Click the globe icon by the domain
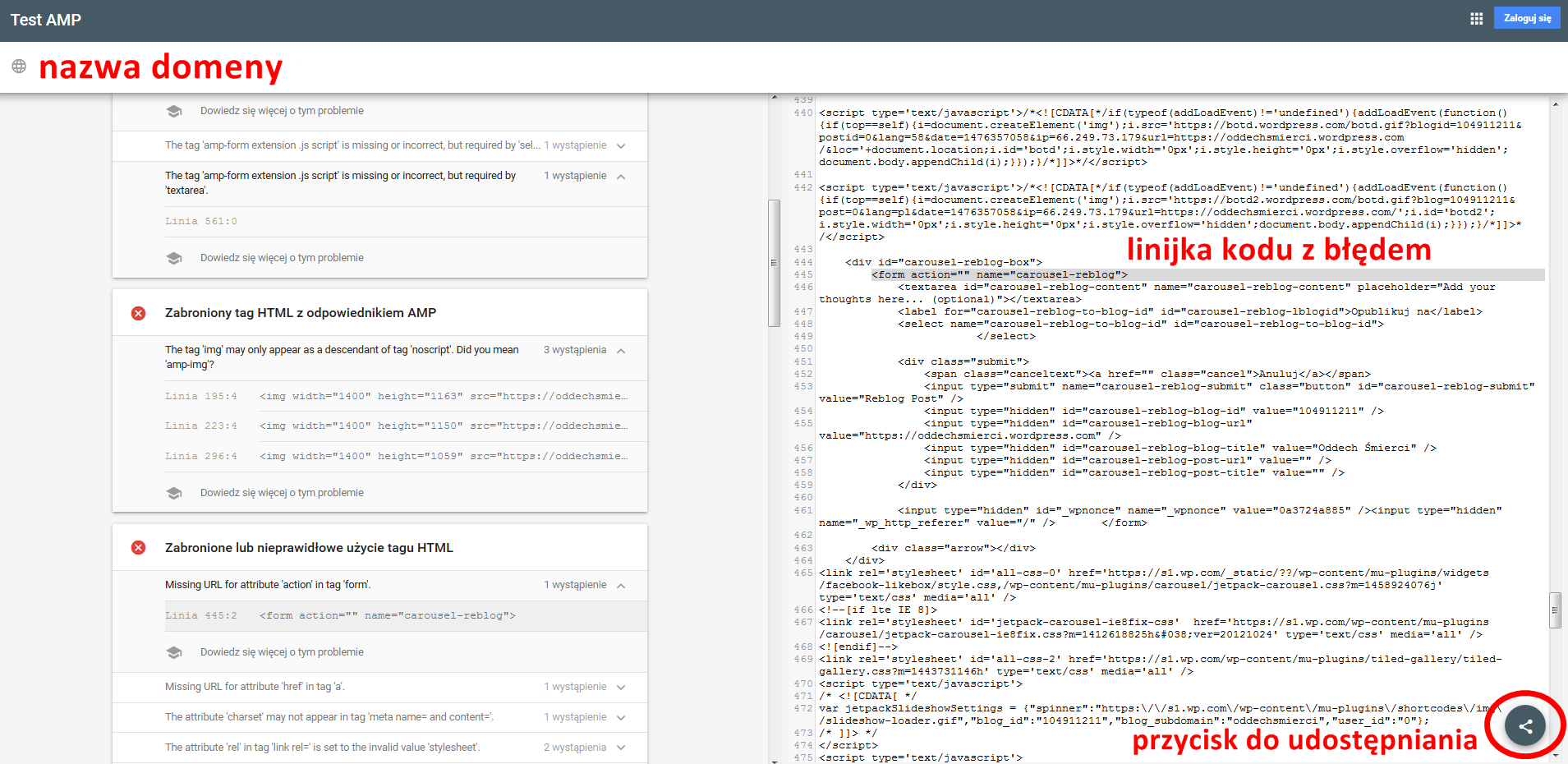This screenshot has width=1568, height=764. (x=19, y=67)
